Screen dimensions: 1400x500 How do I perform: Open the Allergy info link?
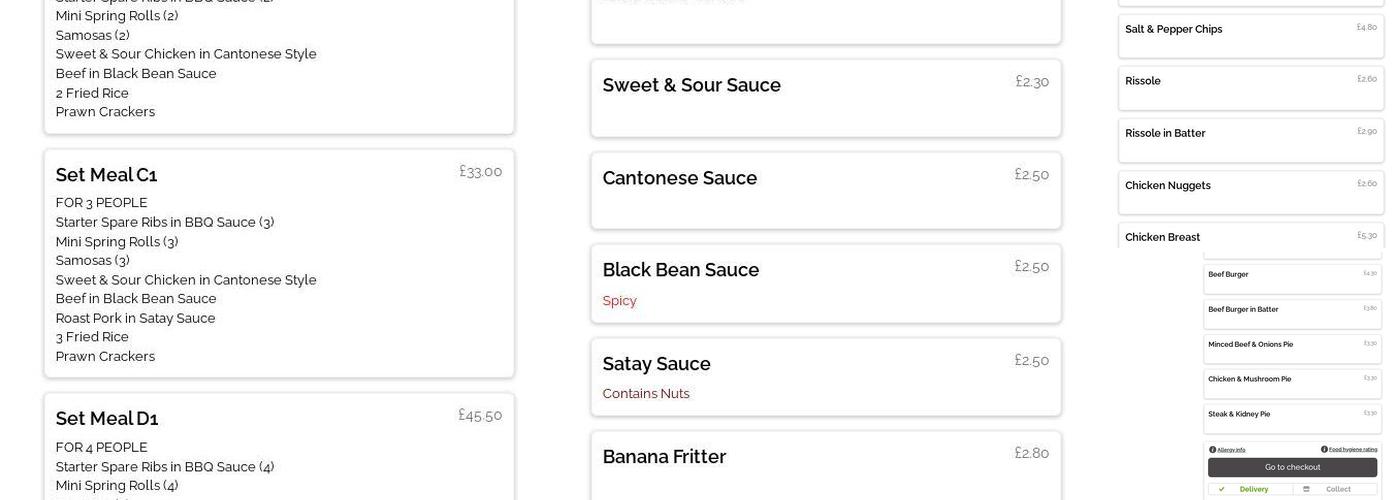[x=1231, y=450]
